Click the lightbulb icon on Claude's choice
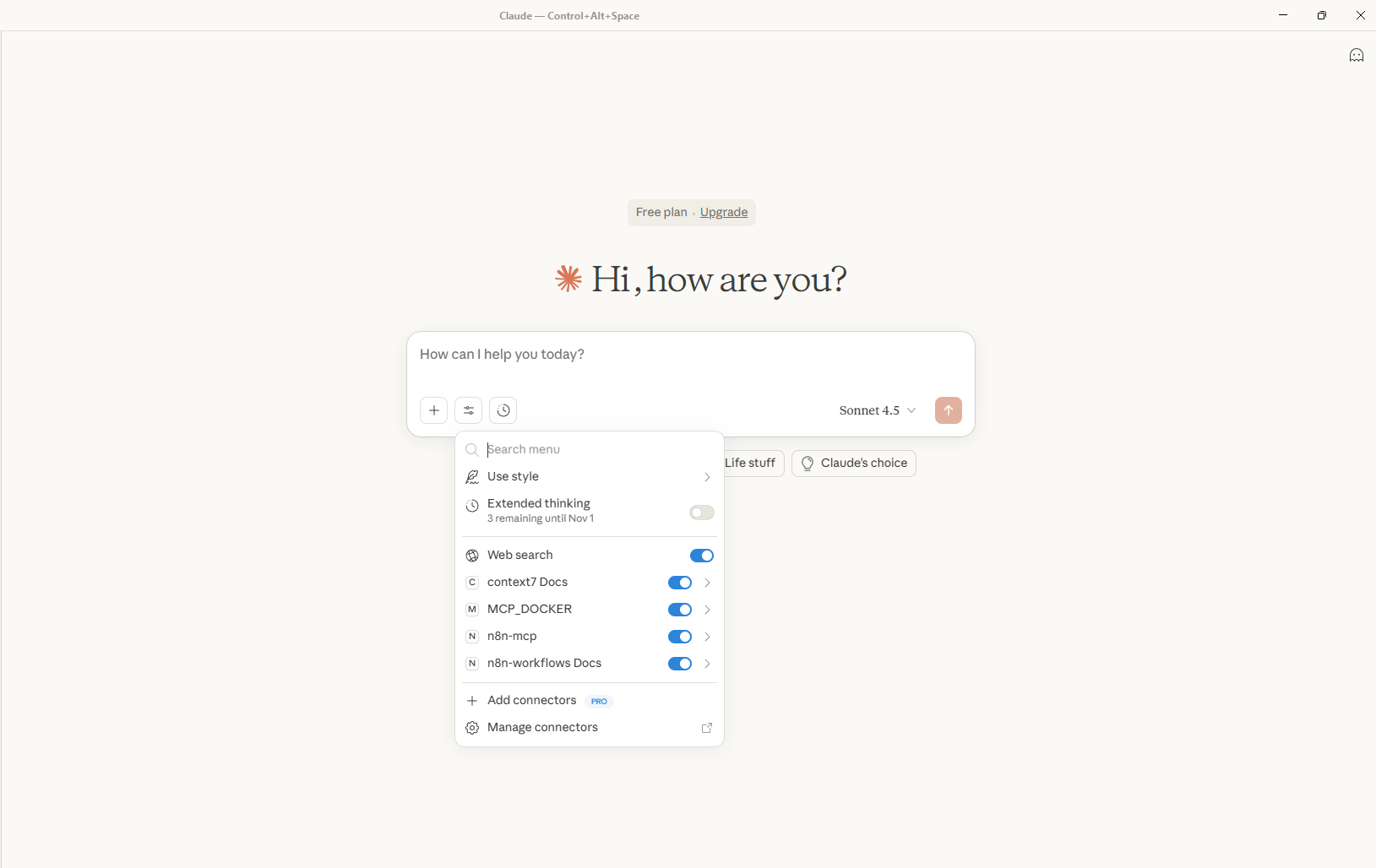Image resolution: width=1376 pixels, height=868 pixels. (x=808, y=464)
